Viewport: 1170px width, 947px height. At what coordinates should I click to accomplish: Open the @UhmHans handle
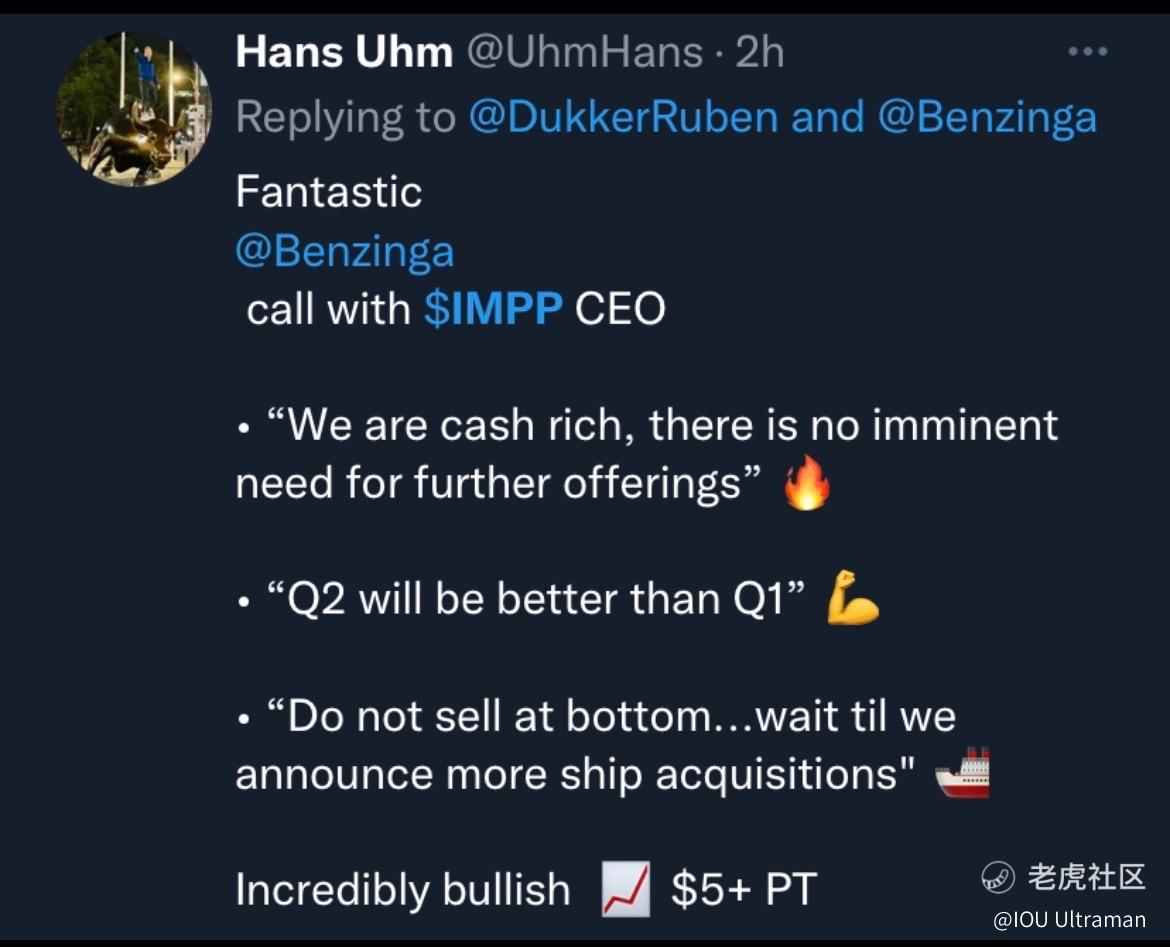pos(585,52)
